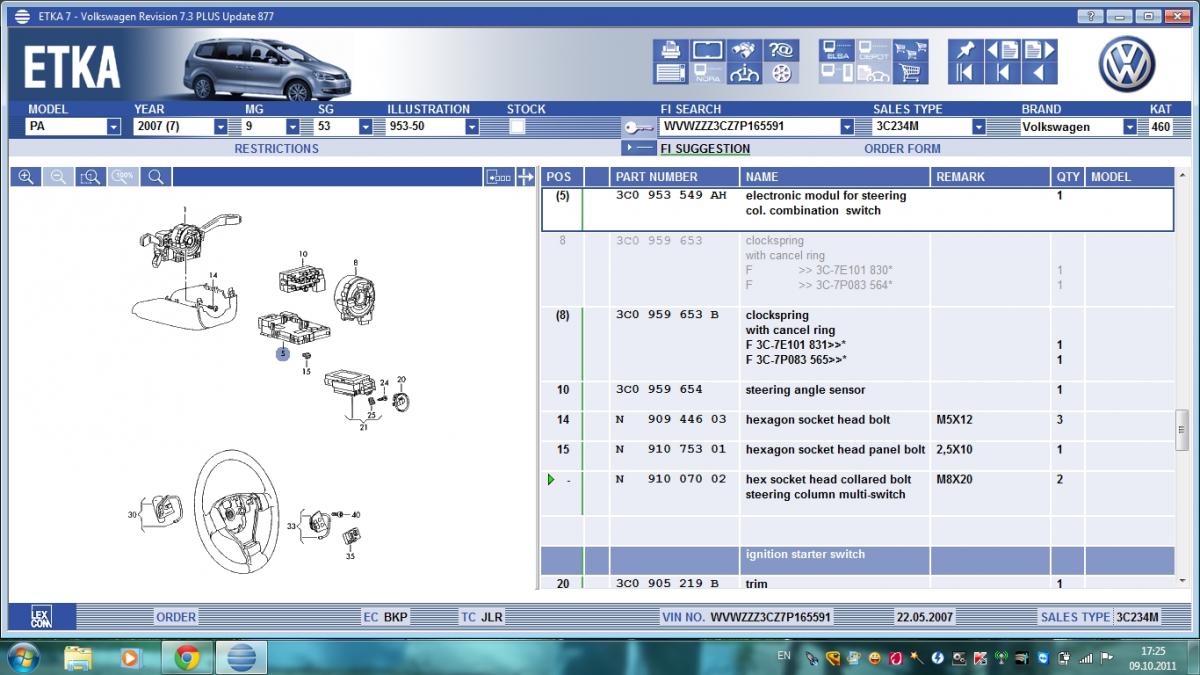This screenshot has height=675, width=1200.
Task: Click the key icon beside FI search
Action: click(x=638, y=127)
